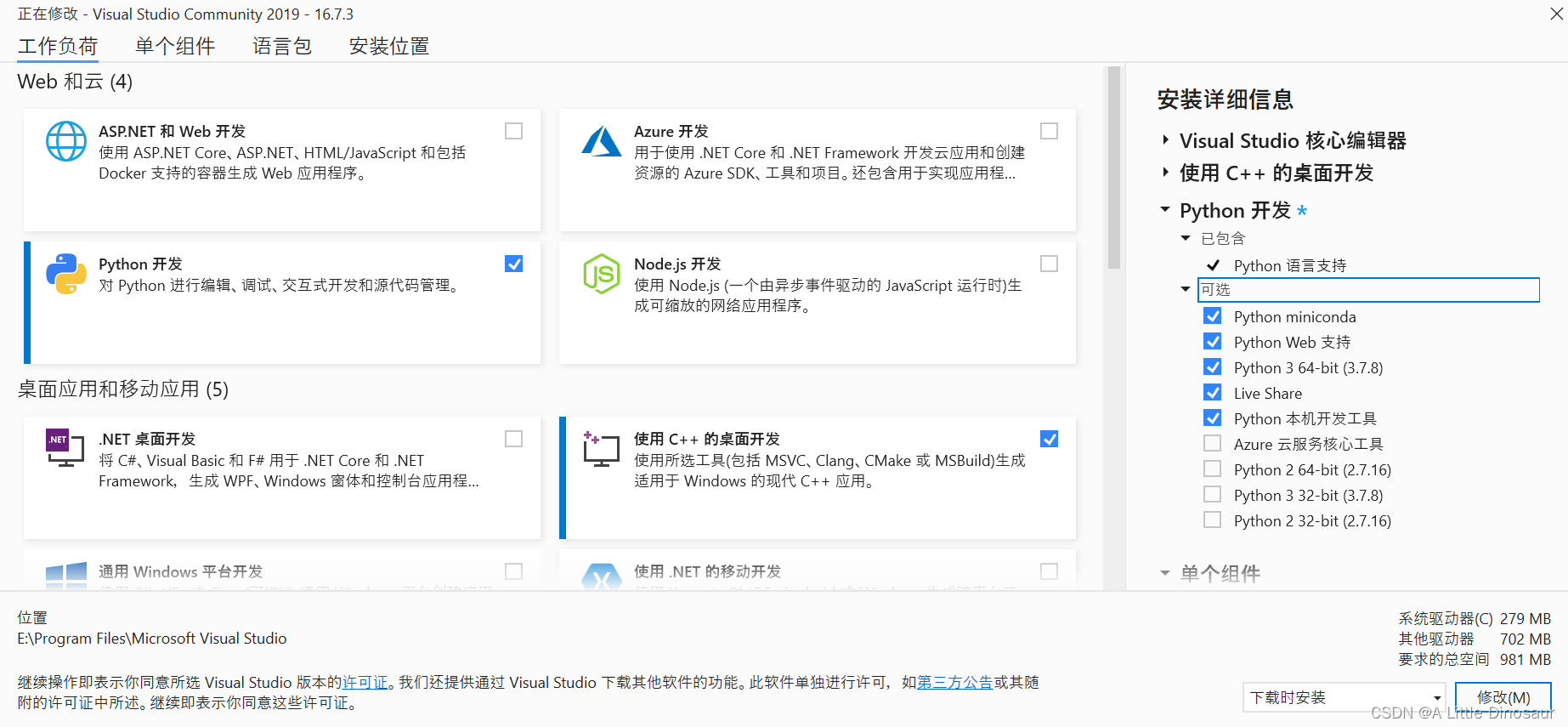Click the 系统驱动器(C) 279 MB entry
The width and height of the screenshot is (1568, 727).
(x=1475, y=619)
